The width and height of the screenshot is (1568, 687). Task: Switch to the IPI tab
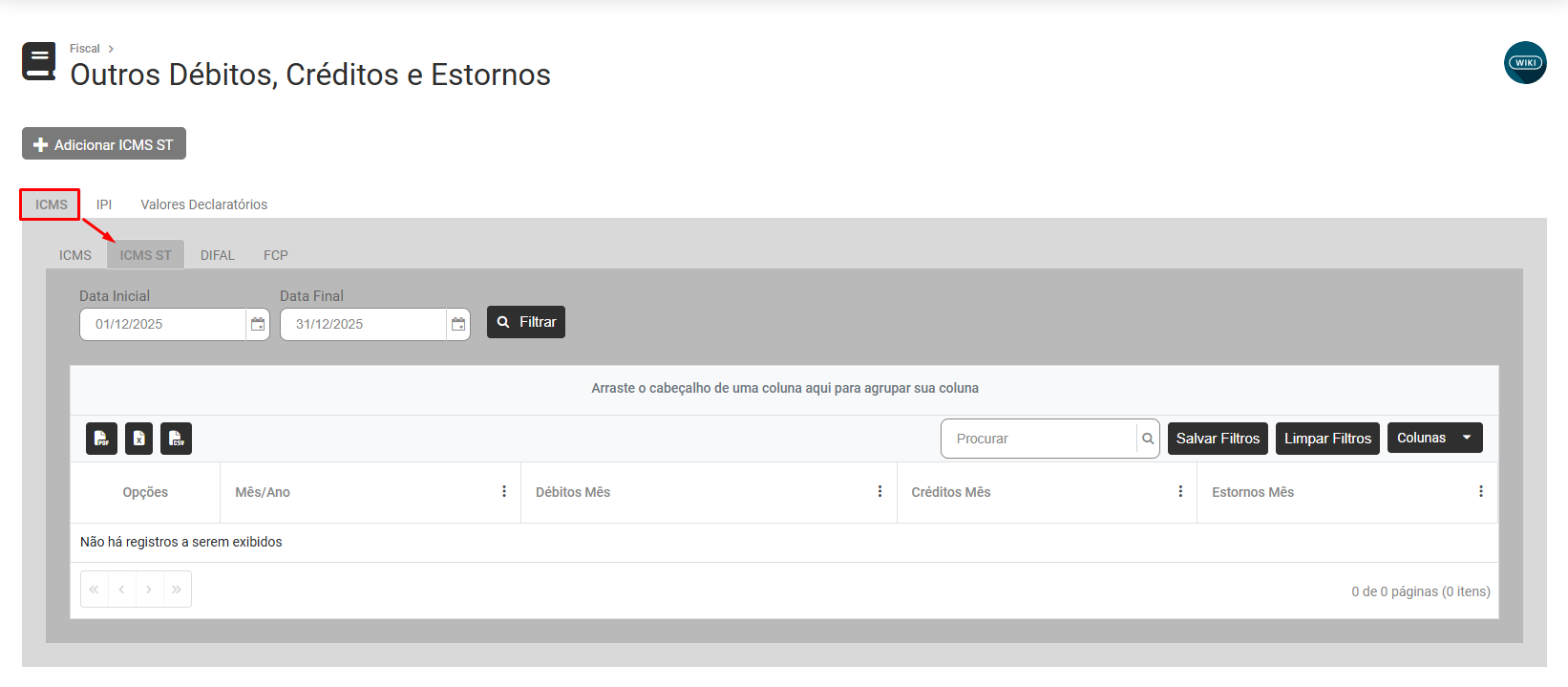point(104,204)
